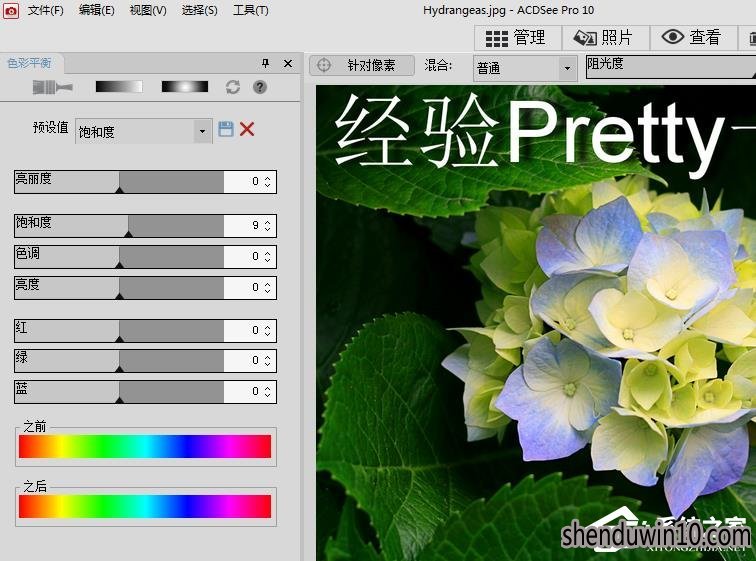Click the 亮度 slider
Screen dimensions: 756x561
pyautogui.click(x=119, y=288)
